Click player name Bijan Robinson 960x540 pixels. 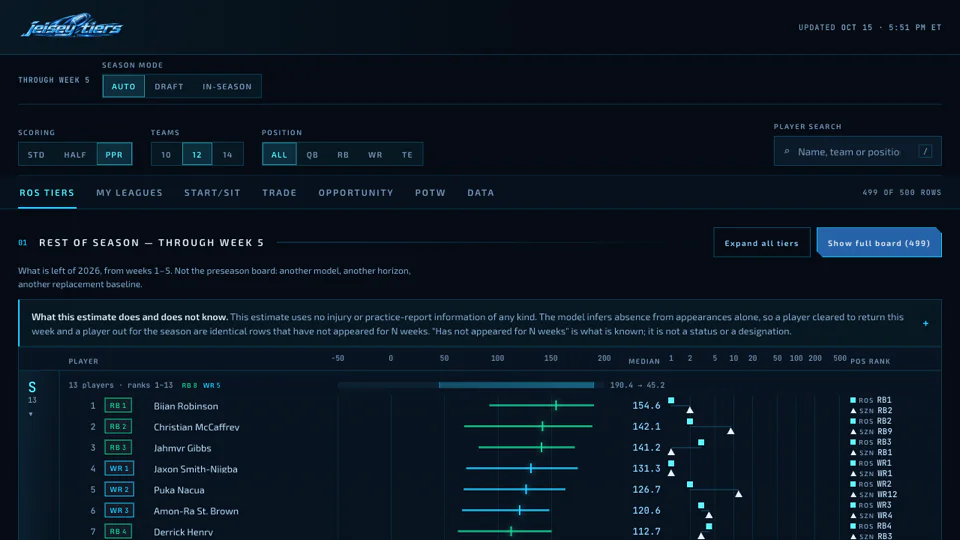click(x=186, y=406)
